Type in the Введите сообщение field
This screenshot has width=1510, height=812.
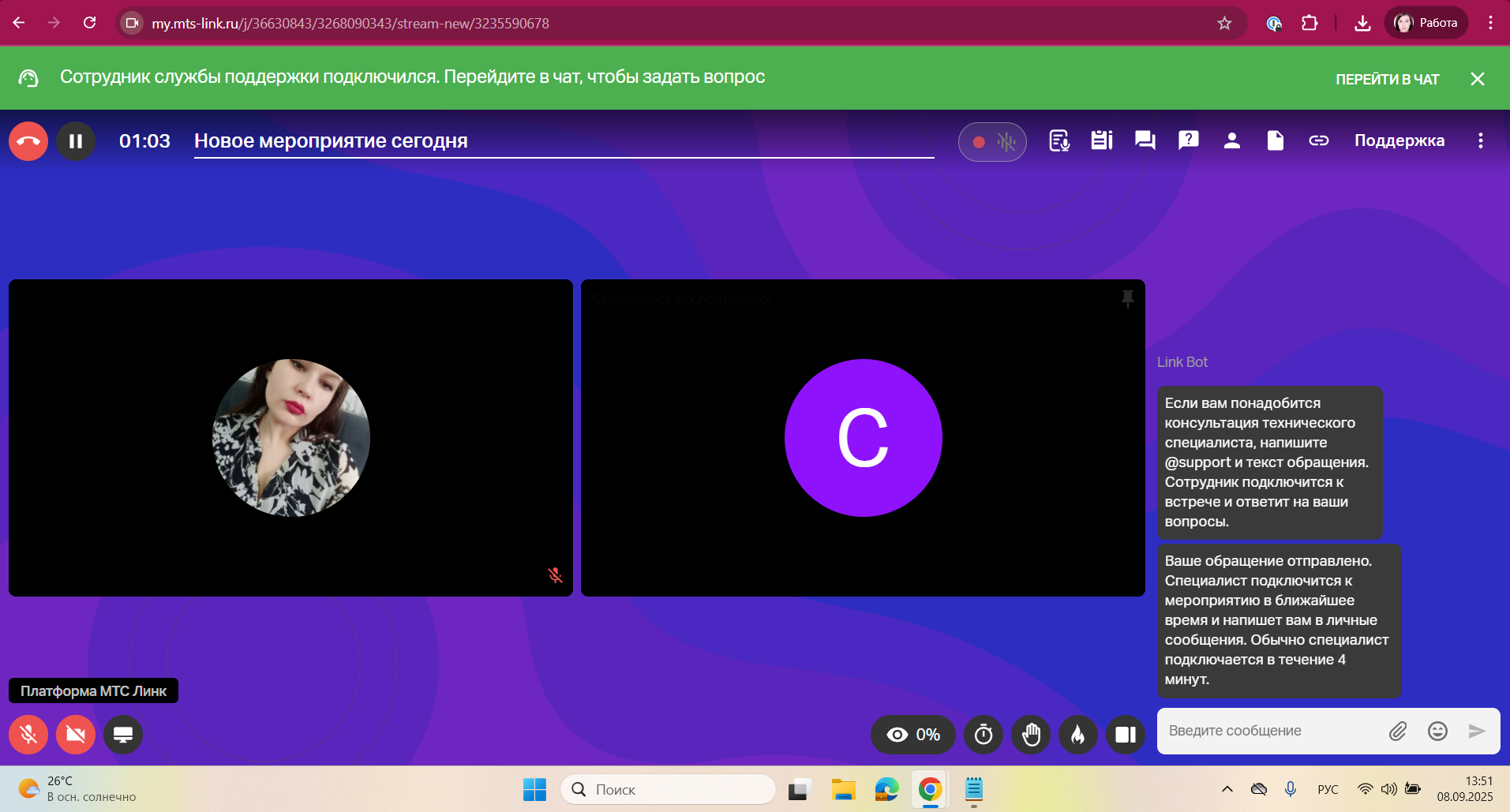click(x=1271, y=731)
